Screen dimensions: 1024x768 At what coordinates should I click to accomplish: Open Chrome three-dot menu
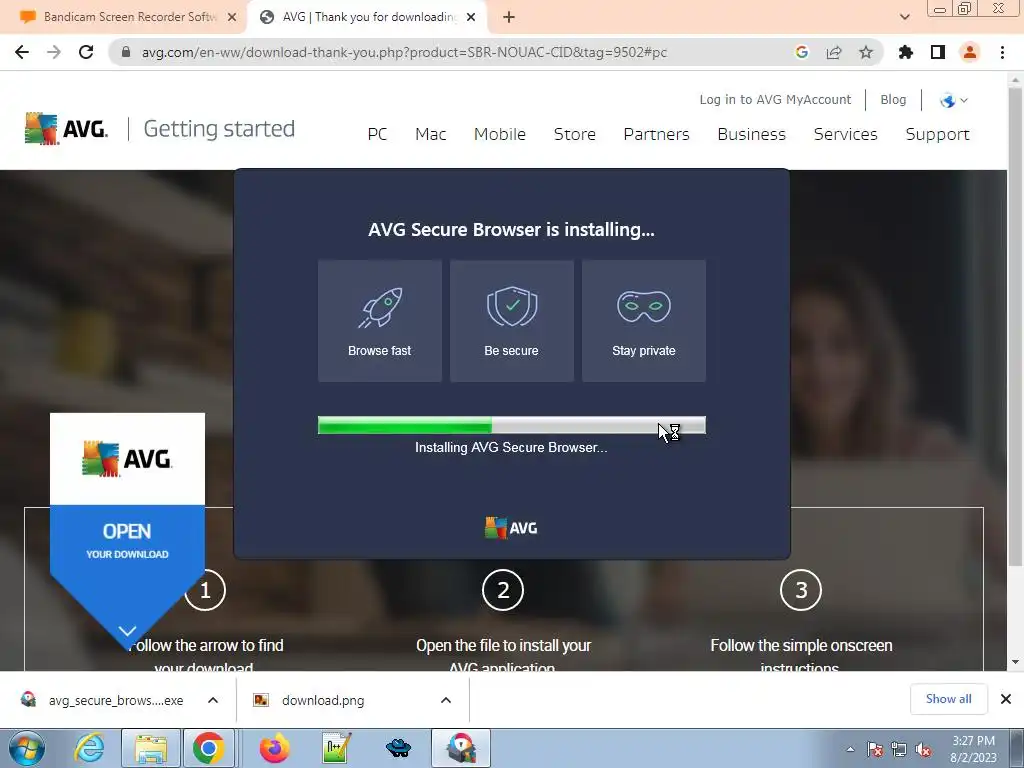click(x=1002, y=52)
